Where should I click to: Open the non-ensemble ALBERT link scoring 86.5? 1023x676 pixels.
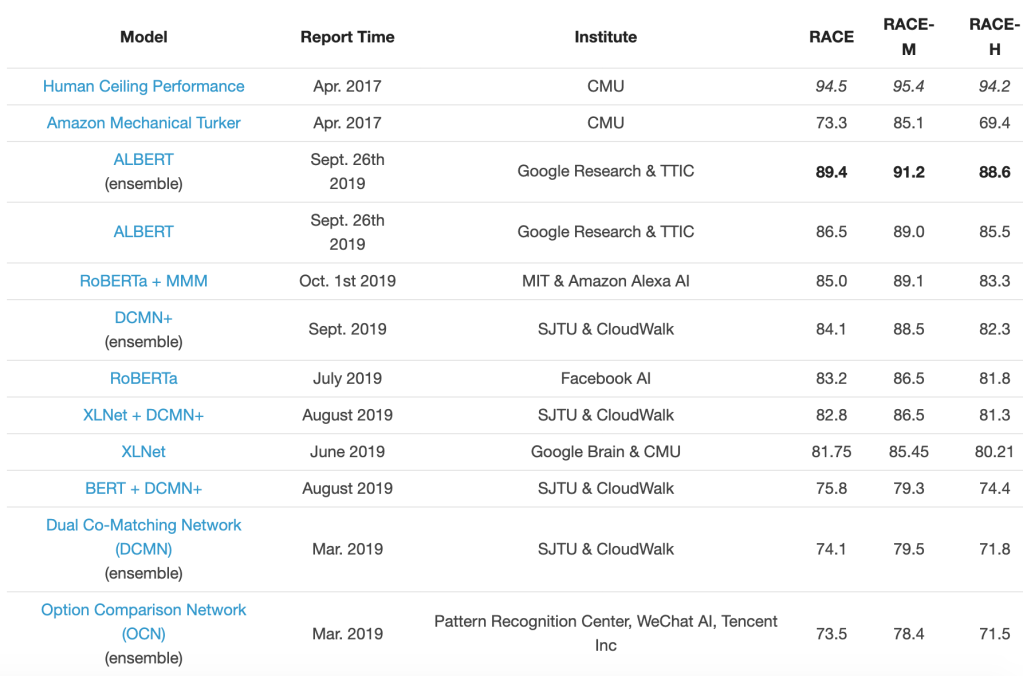(143, 232)
